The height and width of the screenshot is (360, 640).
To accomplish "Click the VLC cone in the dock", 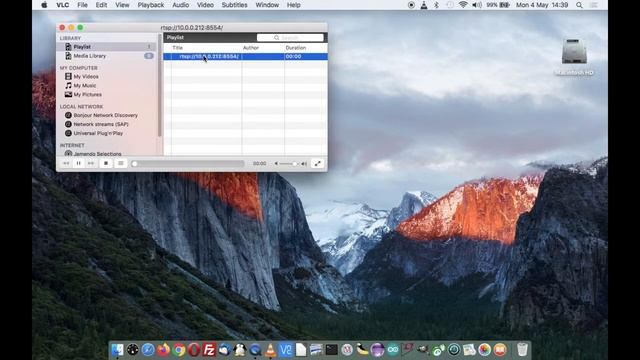I will (270, 350).
